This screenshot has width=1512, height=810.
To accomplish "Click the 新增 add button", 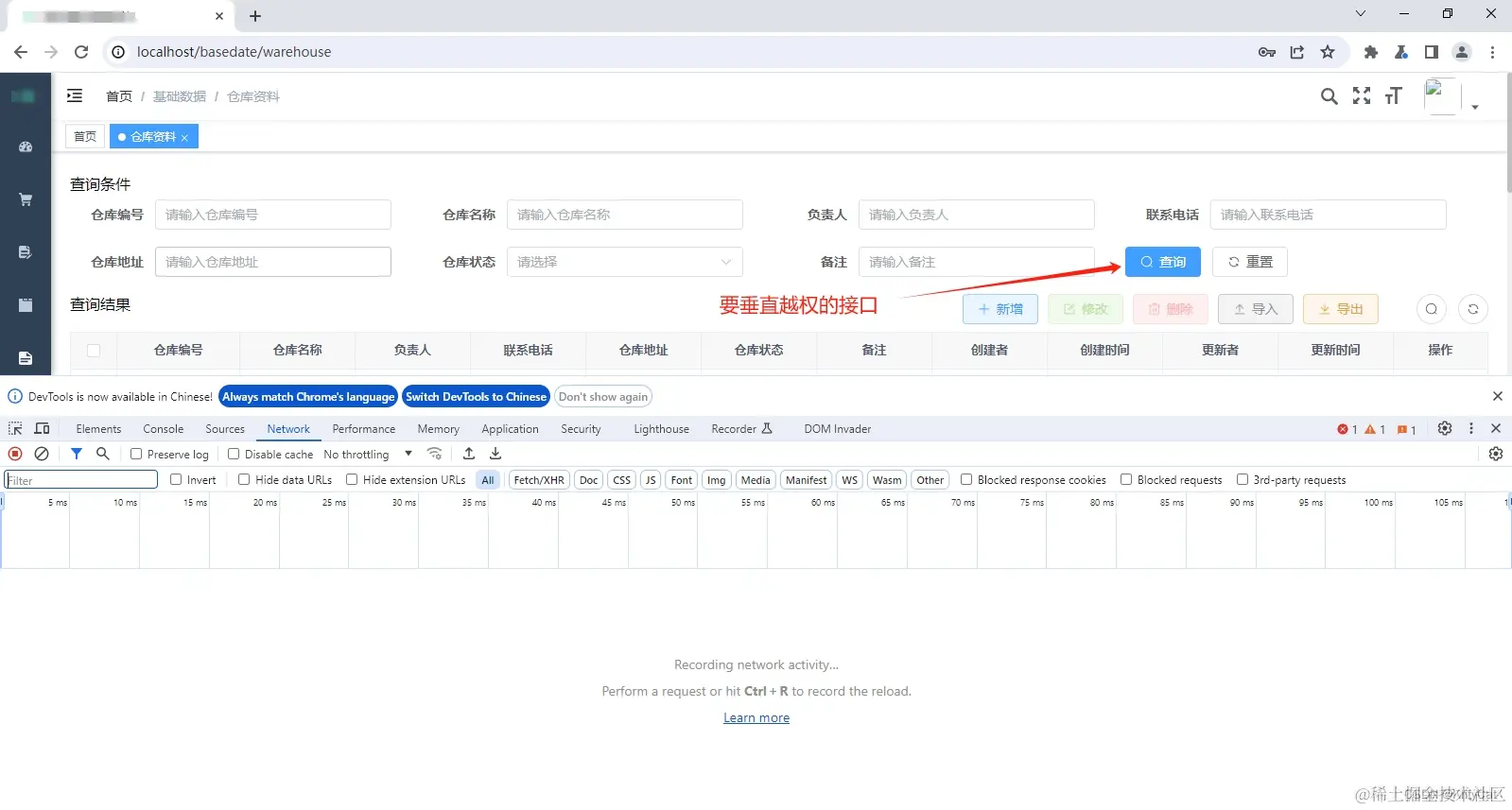I will (1000, 309).
